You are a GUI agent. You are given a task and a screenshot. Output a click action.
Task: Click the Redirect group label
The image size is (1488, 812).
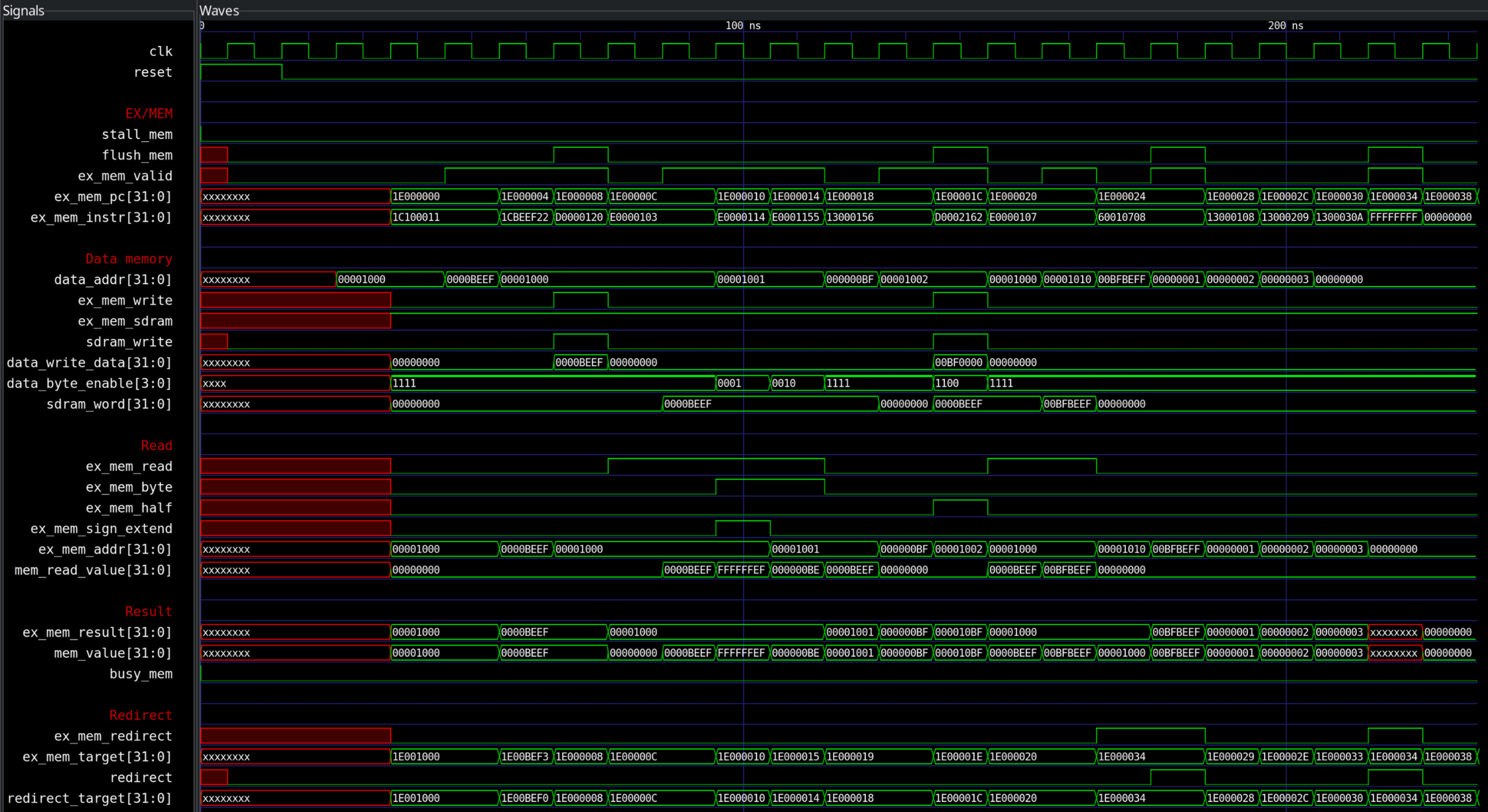(141, 716)
